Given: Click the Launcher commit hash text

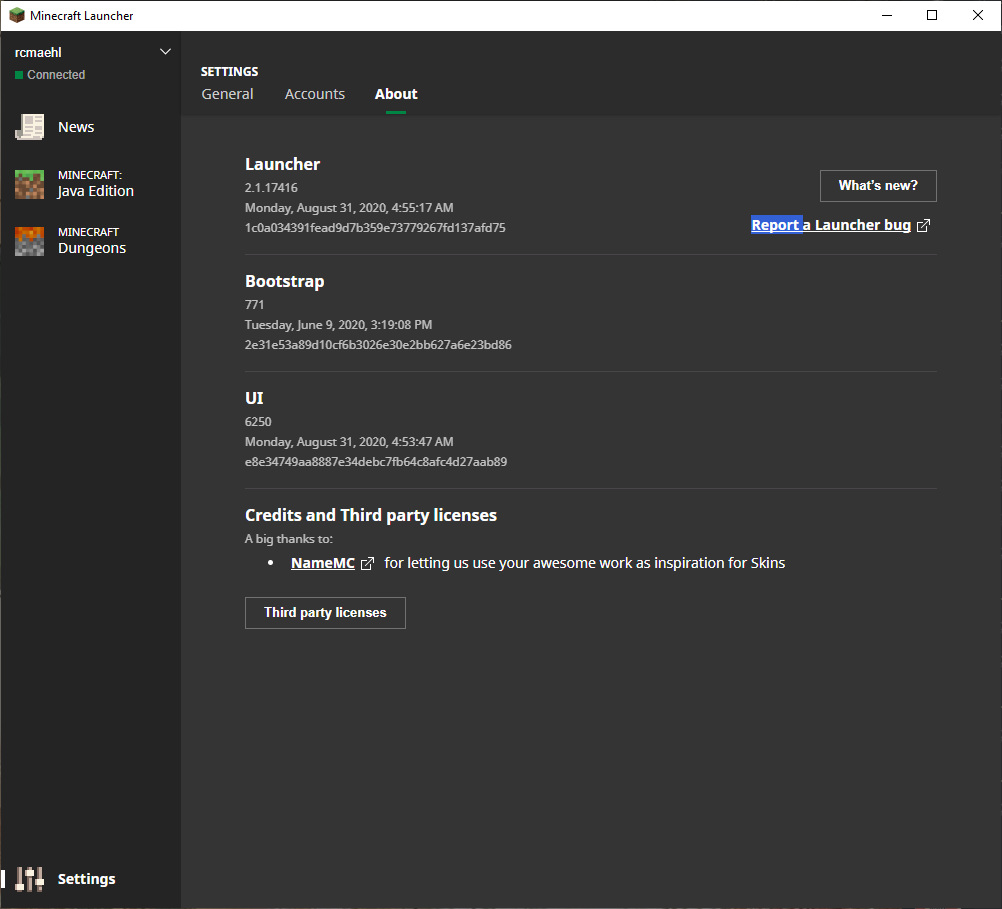Looking at the screenshot, I should point(375,228).
